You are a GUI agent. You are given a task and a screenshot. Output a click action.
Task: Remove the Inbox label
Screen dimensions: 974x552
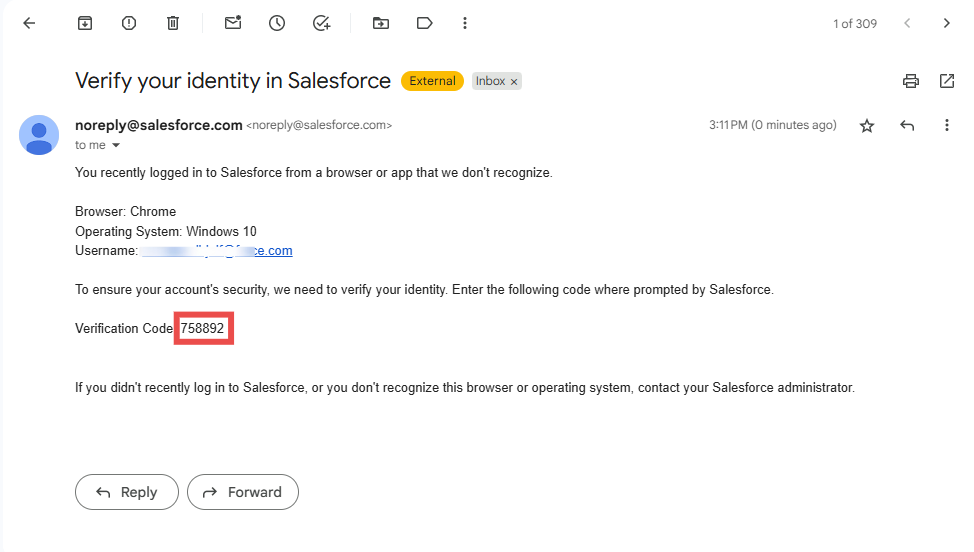coord(514,82)
